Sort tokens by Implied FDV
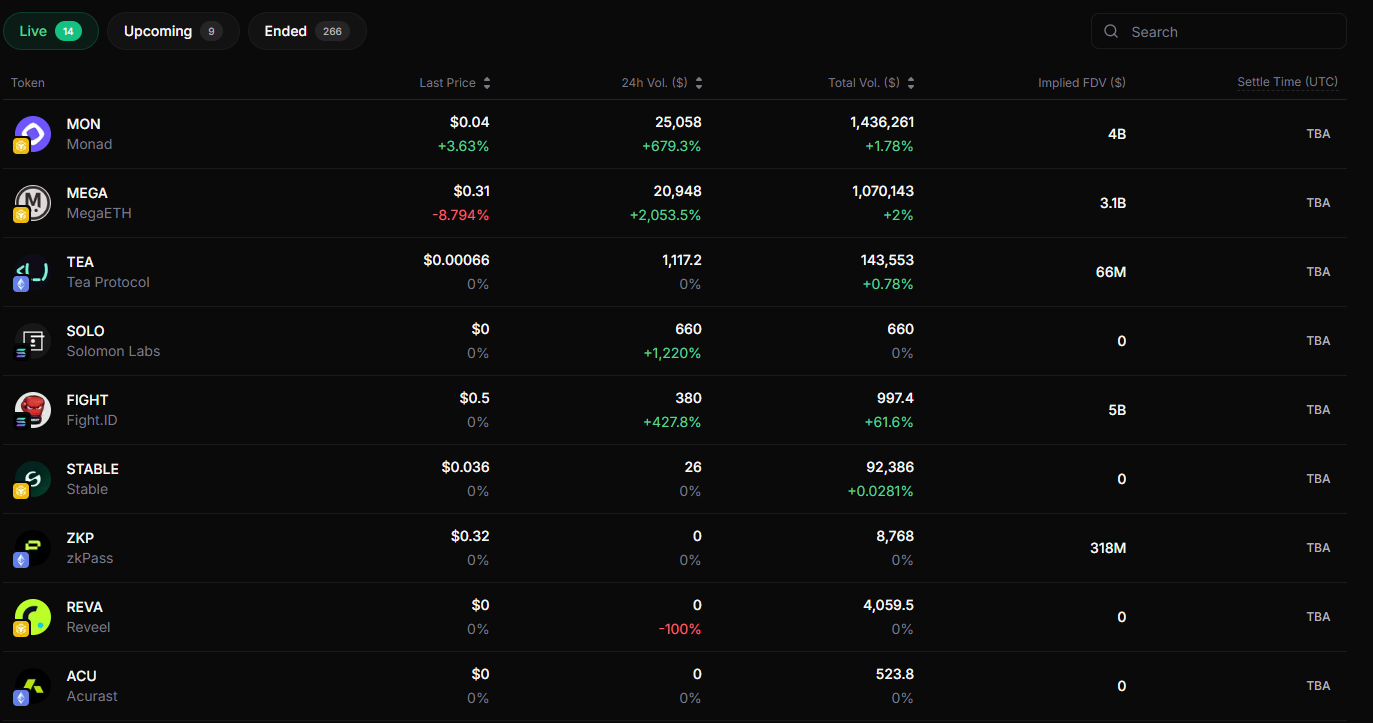 [1082, 82]
